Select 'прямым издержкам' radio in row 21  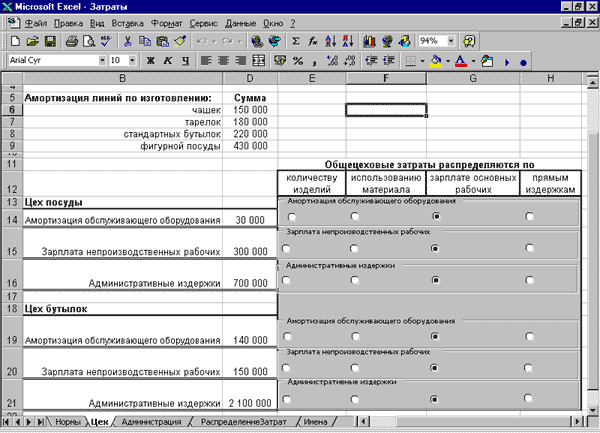pyautogui.click(x=528, y=398)
